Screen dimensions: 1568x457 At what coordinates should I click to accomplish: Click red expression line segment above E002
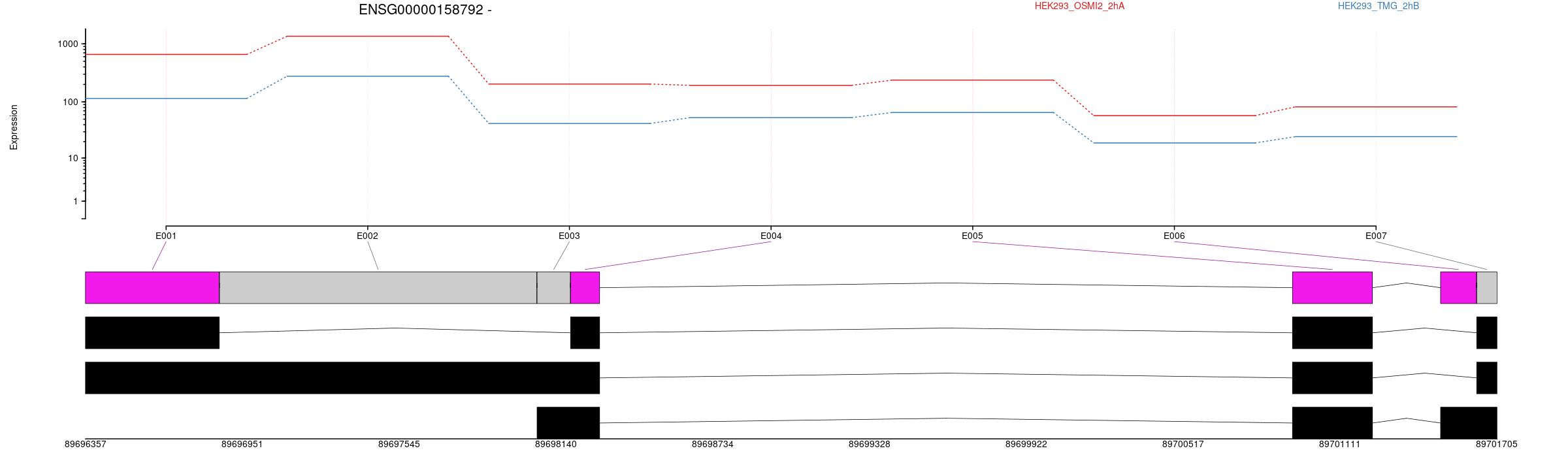[x=367, y=37]
